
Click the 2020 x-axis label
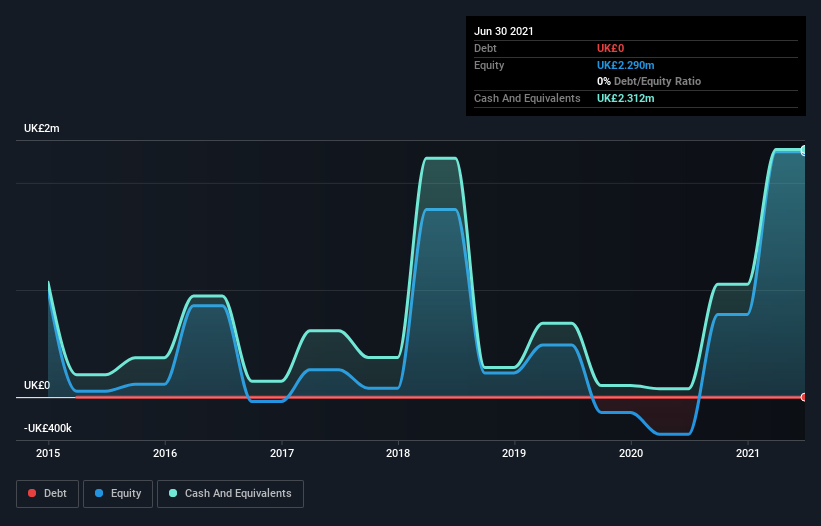coord(631,453)
